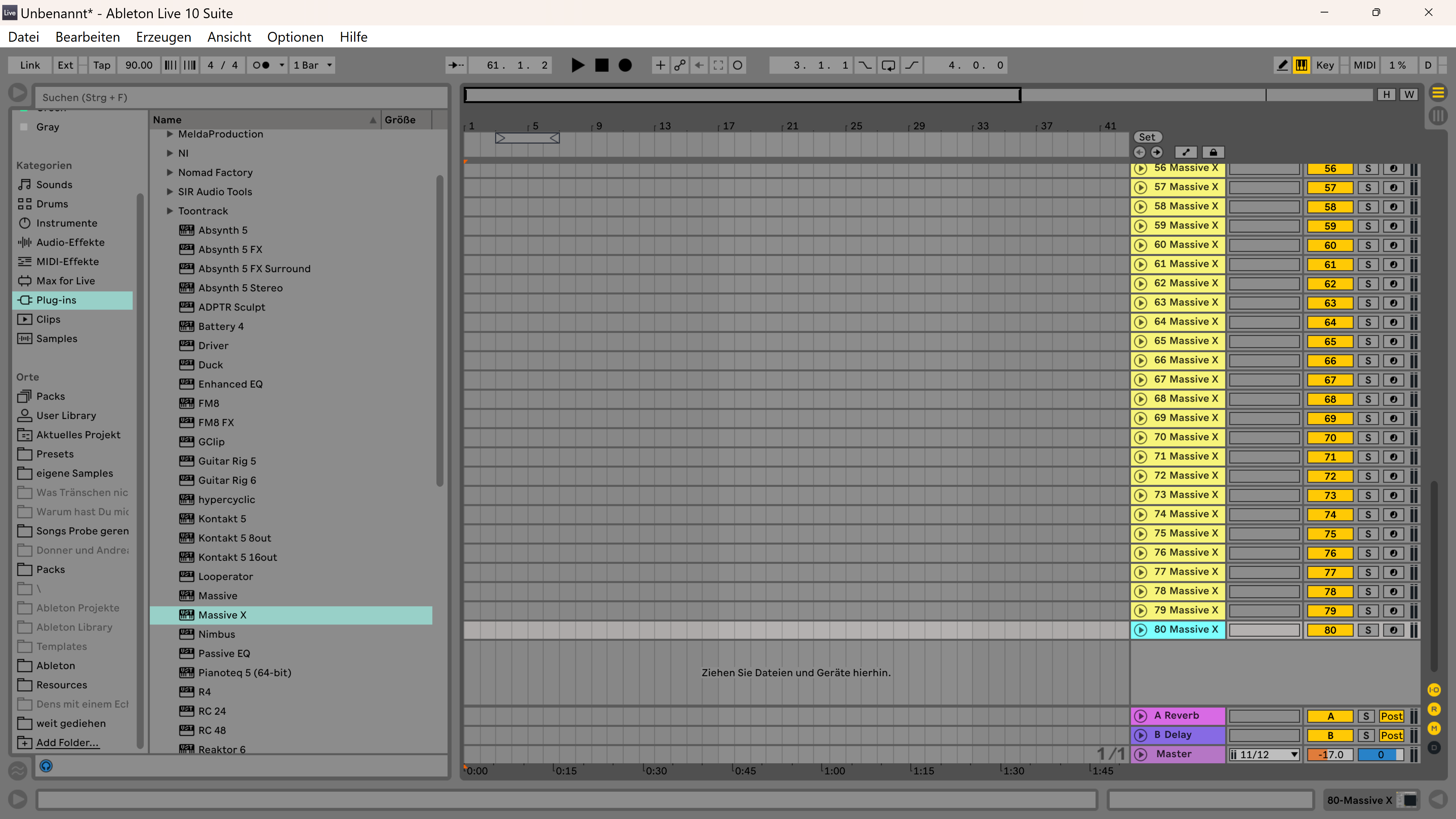Select Sounds category in browser

54,184
